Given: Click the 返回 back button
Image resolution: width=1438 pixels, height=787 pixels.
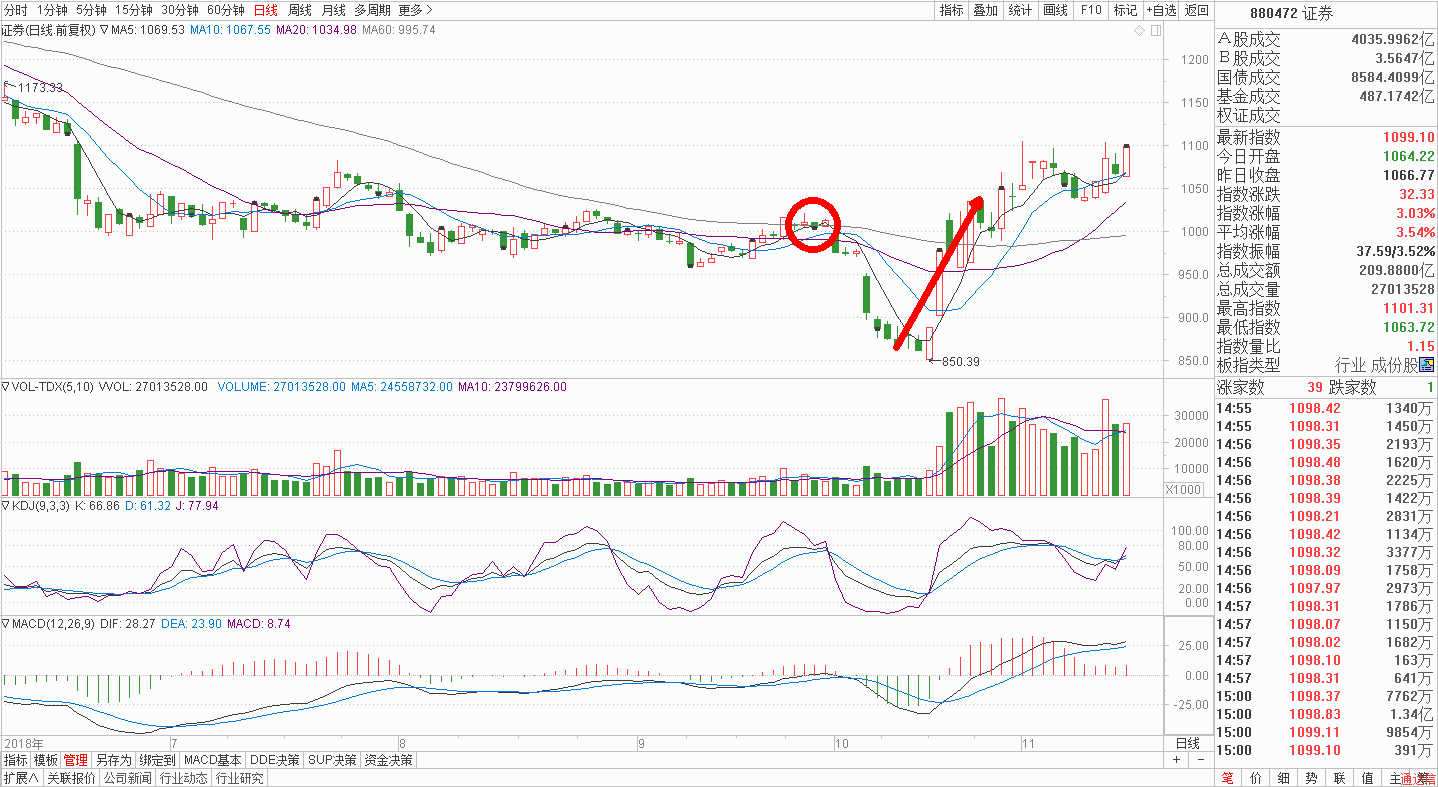Looking at the screenshot, I should click(1196, 10).
